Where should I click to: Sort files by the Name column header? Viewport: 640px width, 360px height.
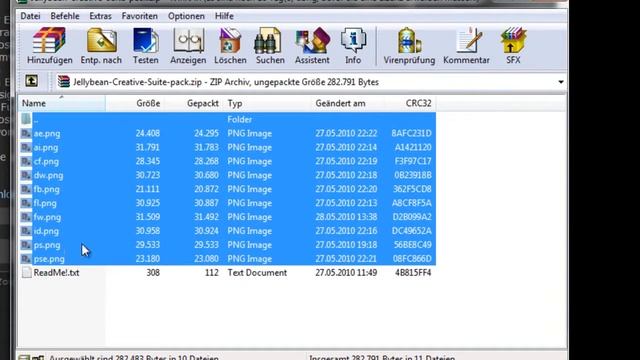coord(62,103)
